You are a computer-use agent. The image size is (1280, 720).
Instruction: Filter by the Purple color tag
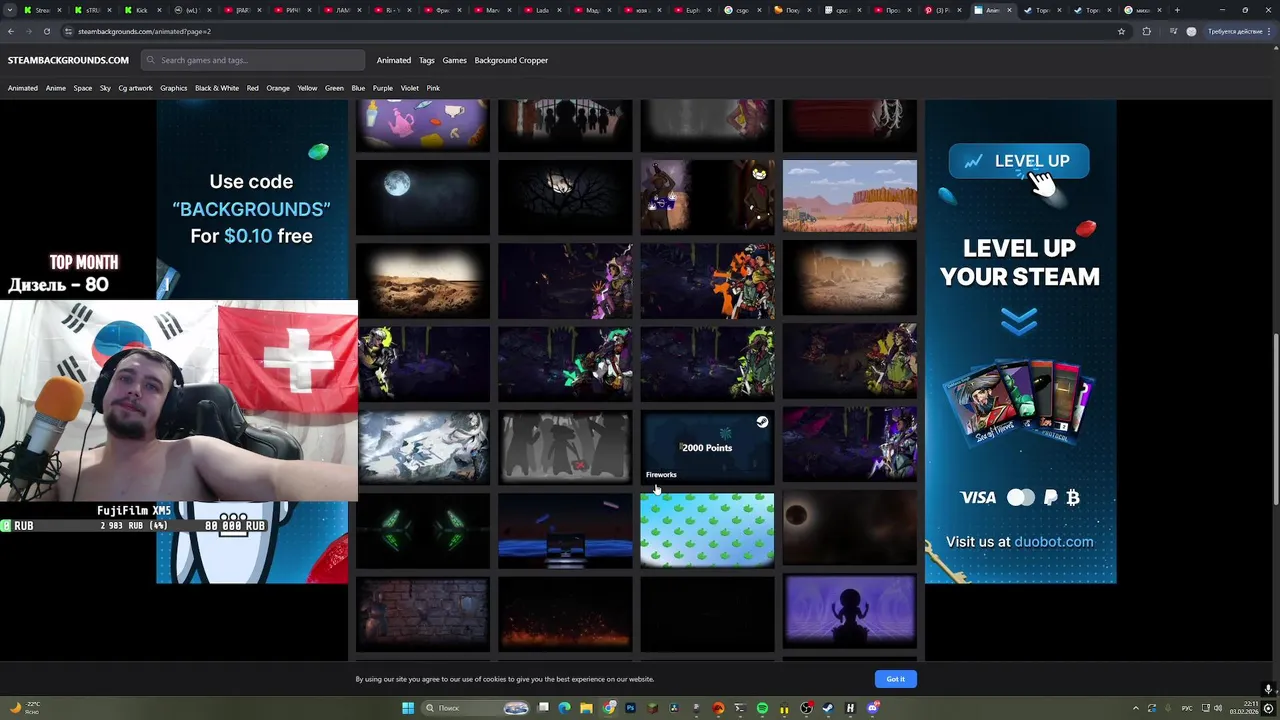click(383, 88)
